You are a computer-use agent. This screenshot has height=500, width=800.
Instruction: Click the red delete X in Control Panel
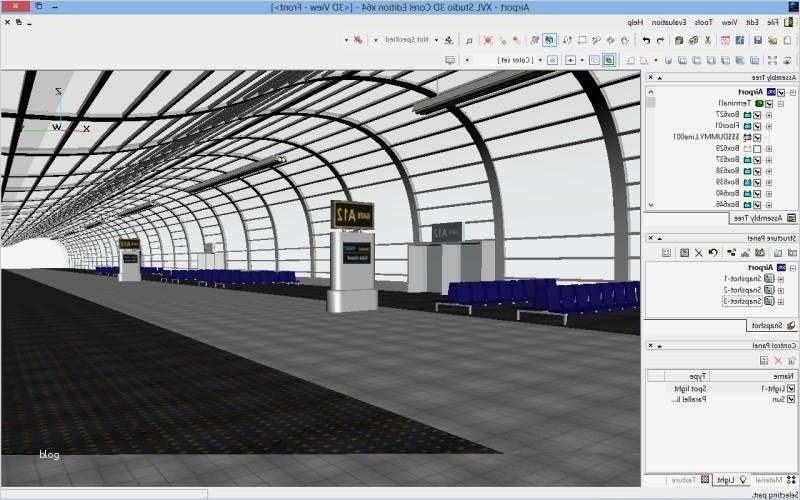(778, 361)
